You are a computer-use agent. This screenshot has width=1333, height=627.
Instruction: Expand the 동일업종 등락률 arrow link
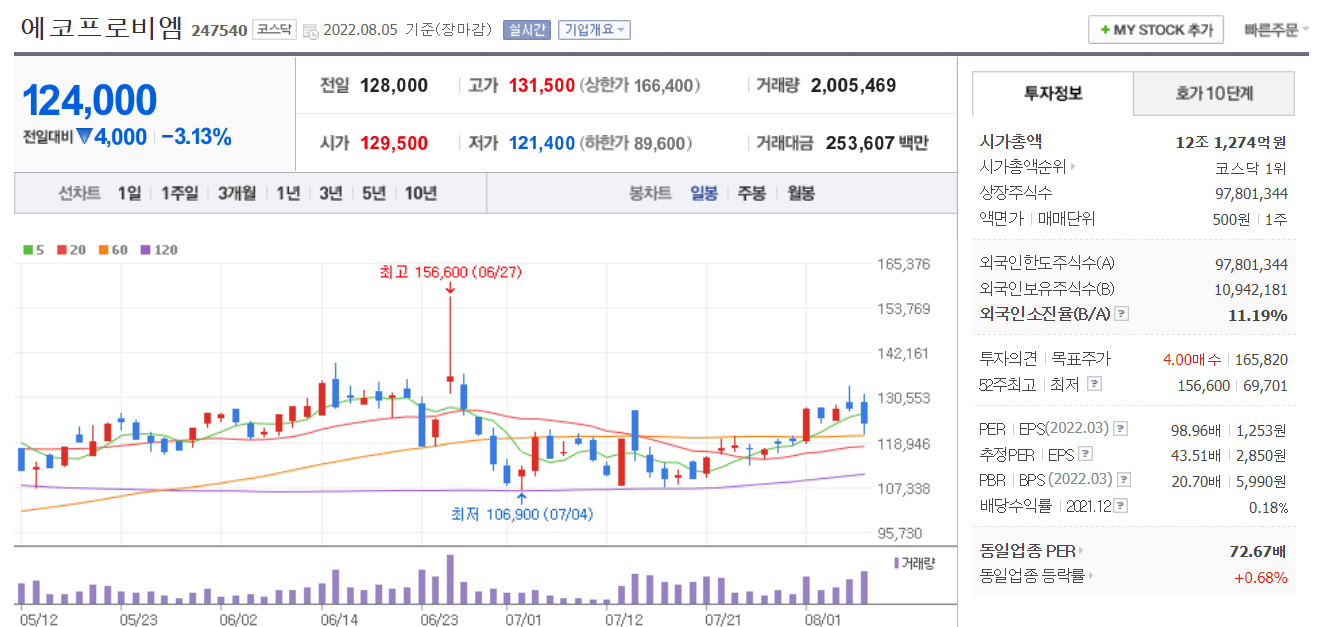[1089, 576]
